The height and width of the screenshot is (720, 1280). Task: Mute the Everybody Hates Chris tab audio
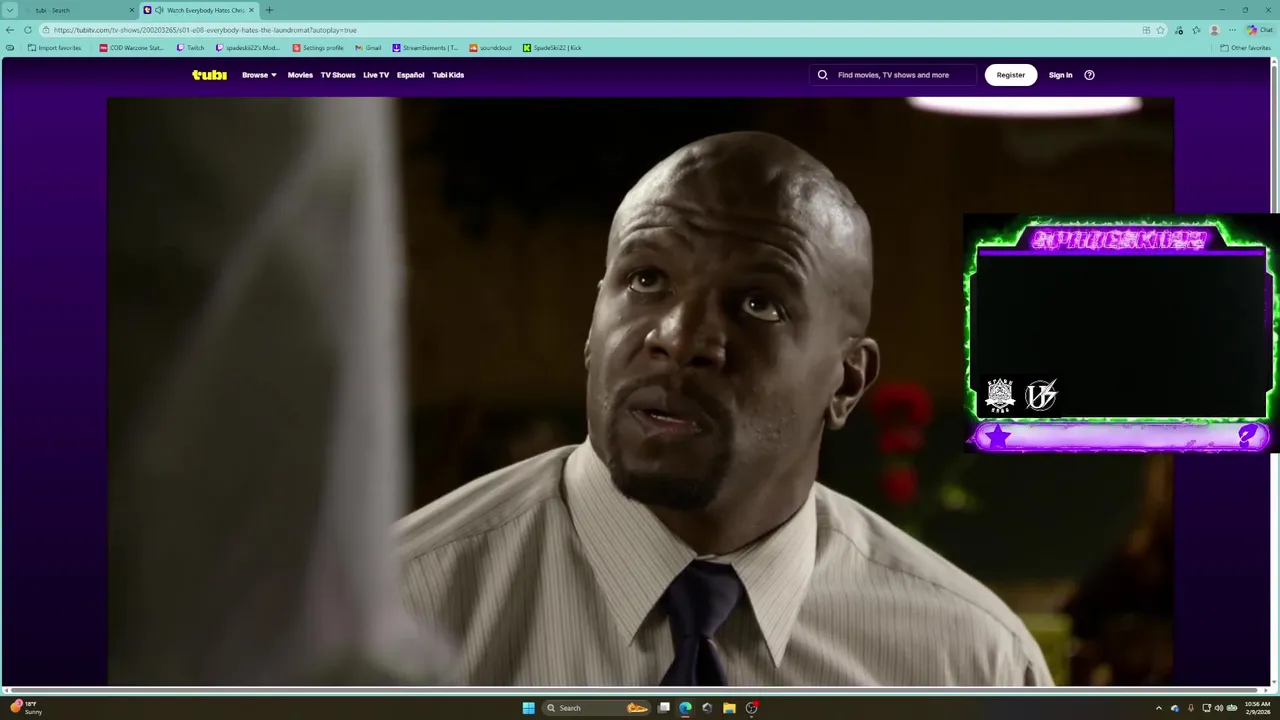click(x=159, y=10)
